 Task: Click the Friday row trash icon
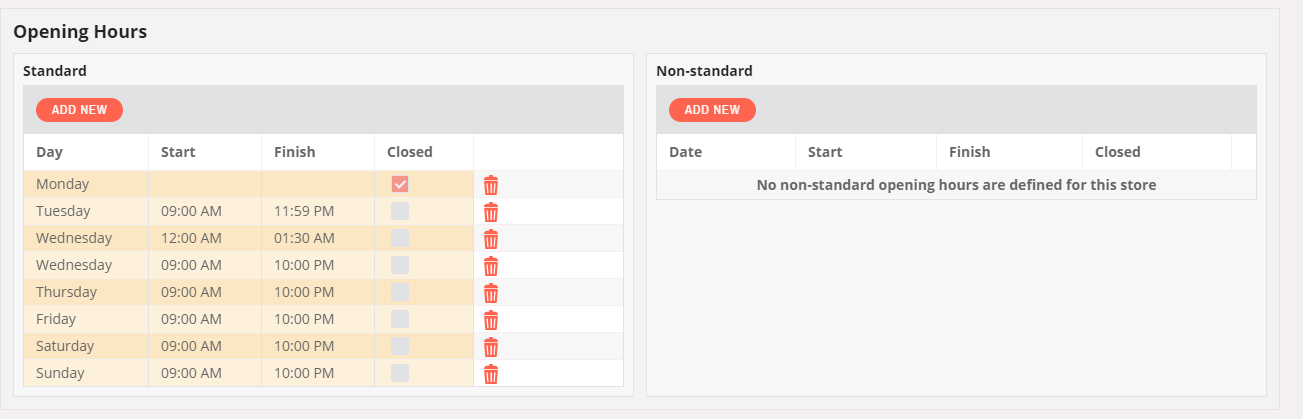coord(491,320)
